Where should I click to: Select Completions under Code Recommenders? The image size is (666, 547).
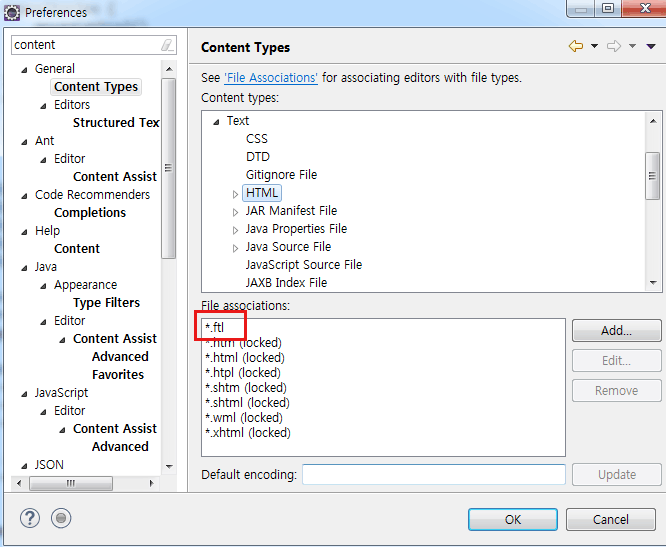point(90,213)
